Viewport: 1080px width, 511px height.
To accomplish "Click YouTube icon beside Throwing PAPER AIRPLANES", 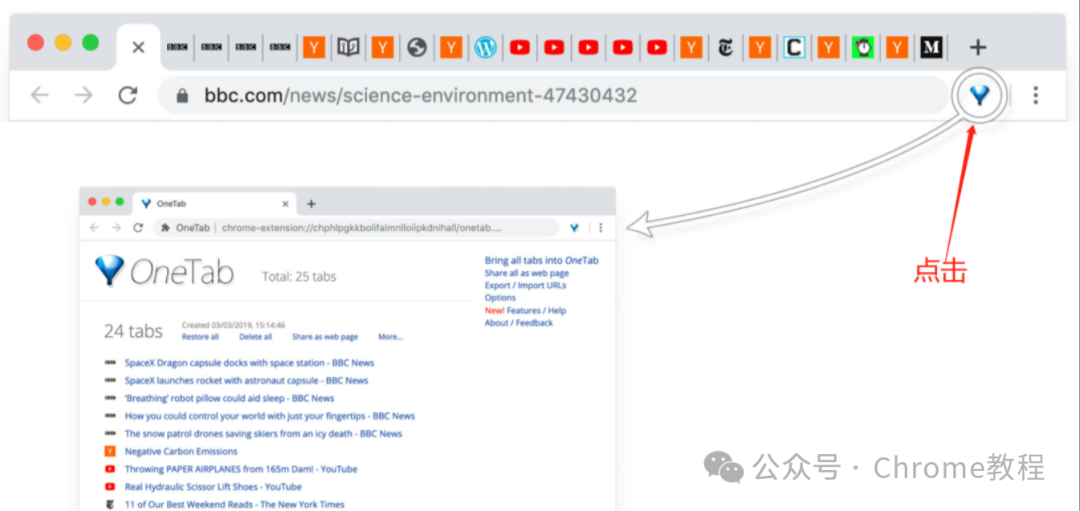I will (110, 469).
